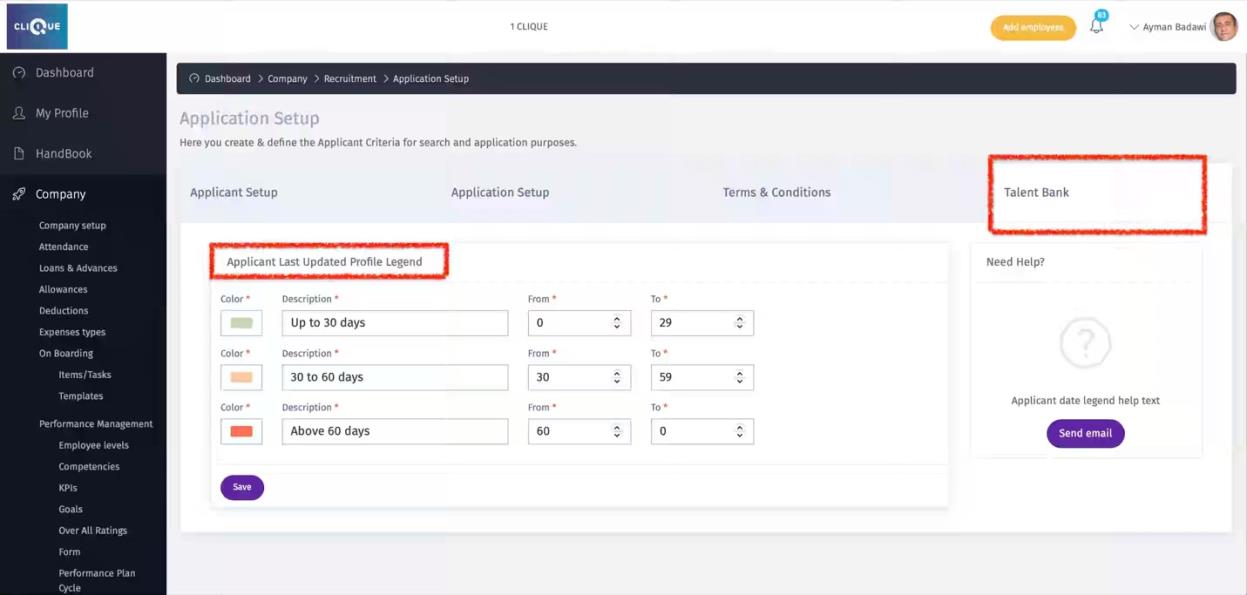Pick the green color swatch
Screen dimensions: 1247x595
(x=241, y=323)
